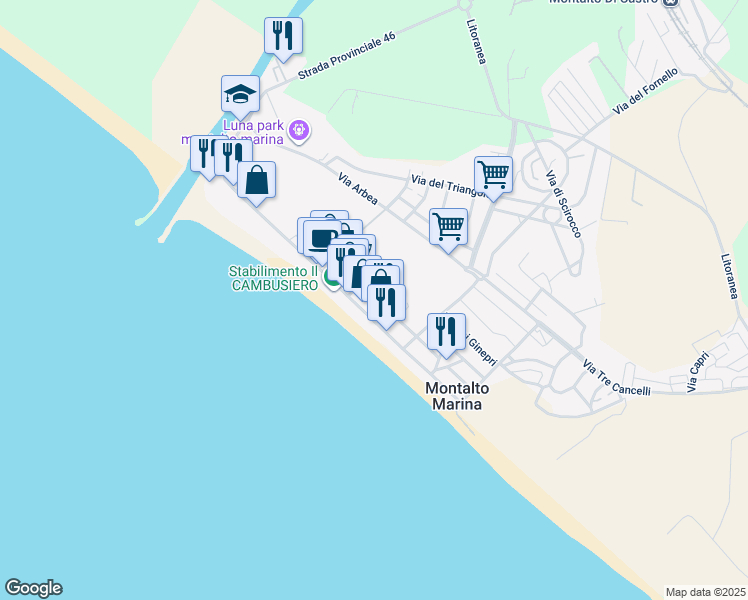This screenshot has width=748, height=600.
Task: Click the Via Capri street label
Action: tap(698, 372)
